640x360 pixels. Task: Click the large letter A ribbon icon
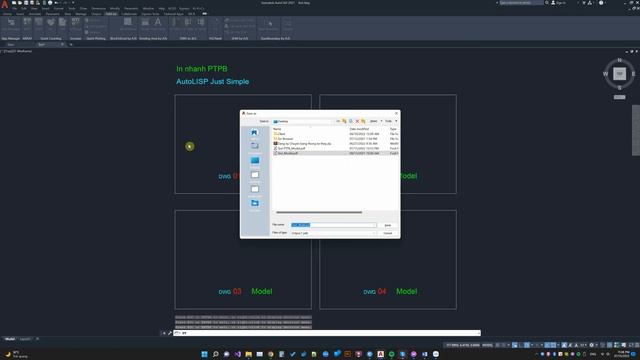[158, 23]
